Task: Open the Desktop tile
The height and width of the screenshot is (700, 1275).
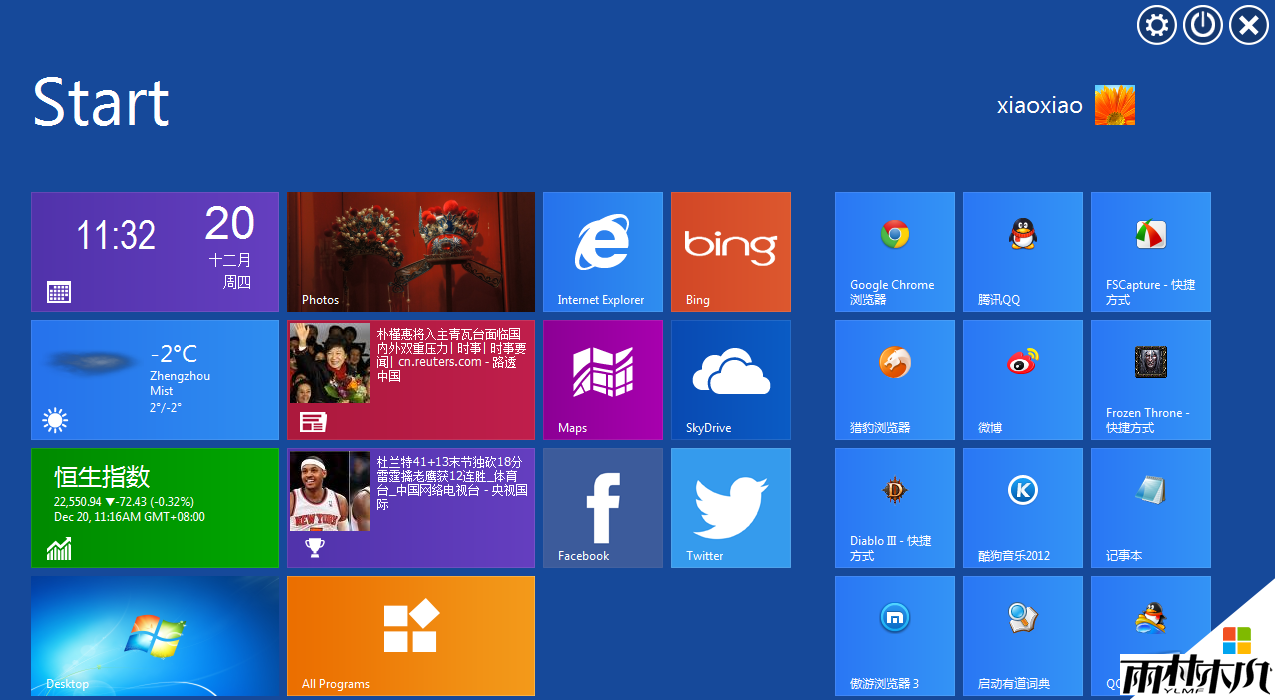Action: point(155,636)
